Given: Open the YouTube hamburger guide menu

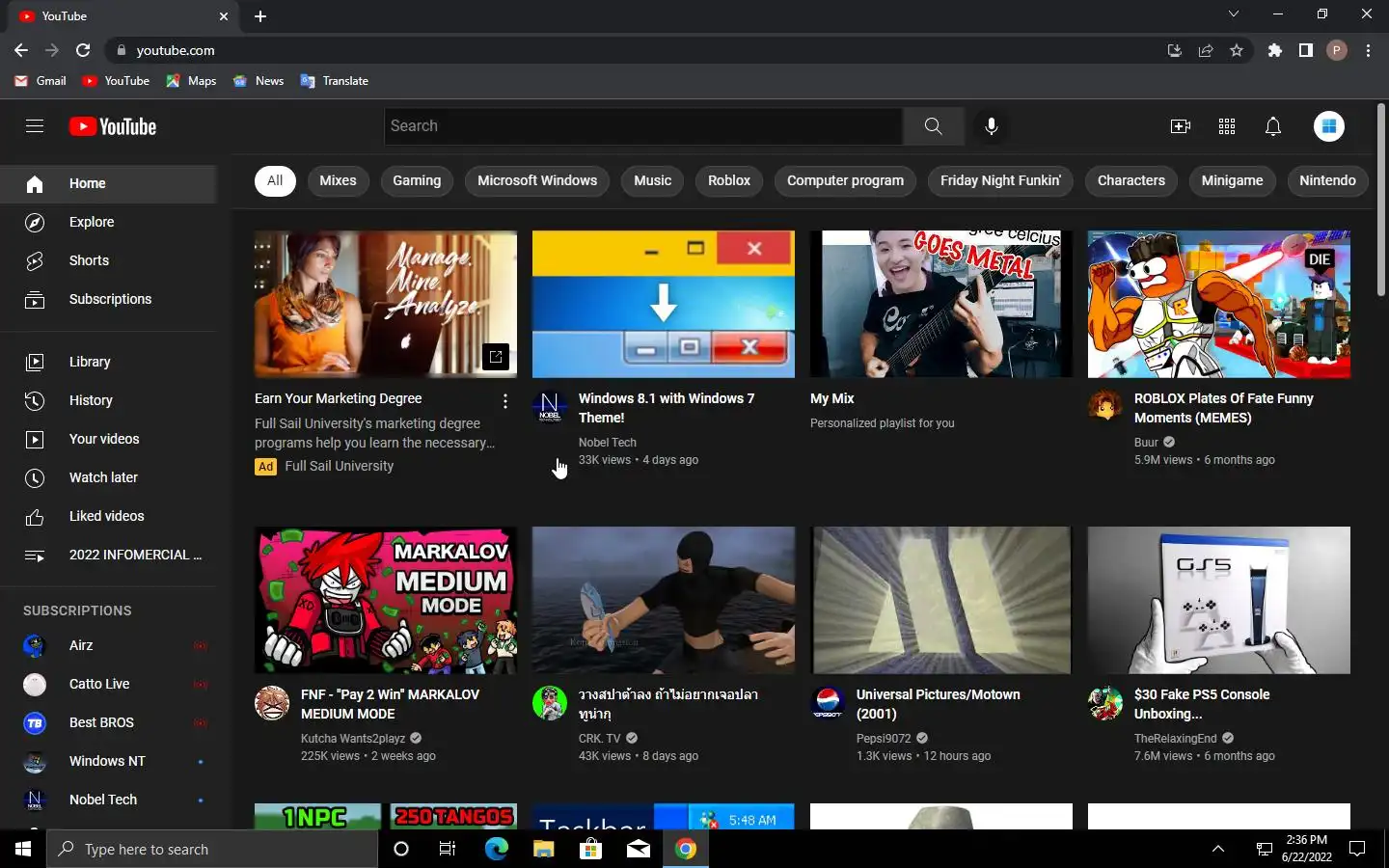Looking at the screenshot, I should click(35, 126).
